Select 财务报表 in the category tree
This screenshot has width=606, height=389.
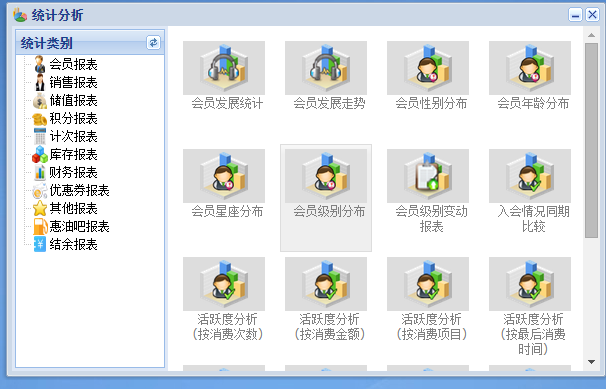pos(73,173)
